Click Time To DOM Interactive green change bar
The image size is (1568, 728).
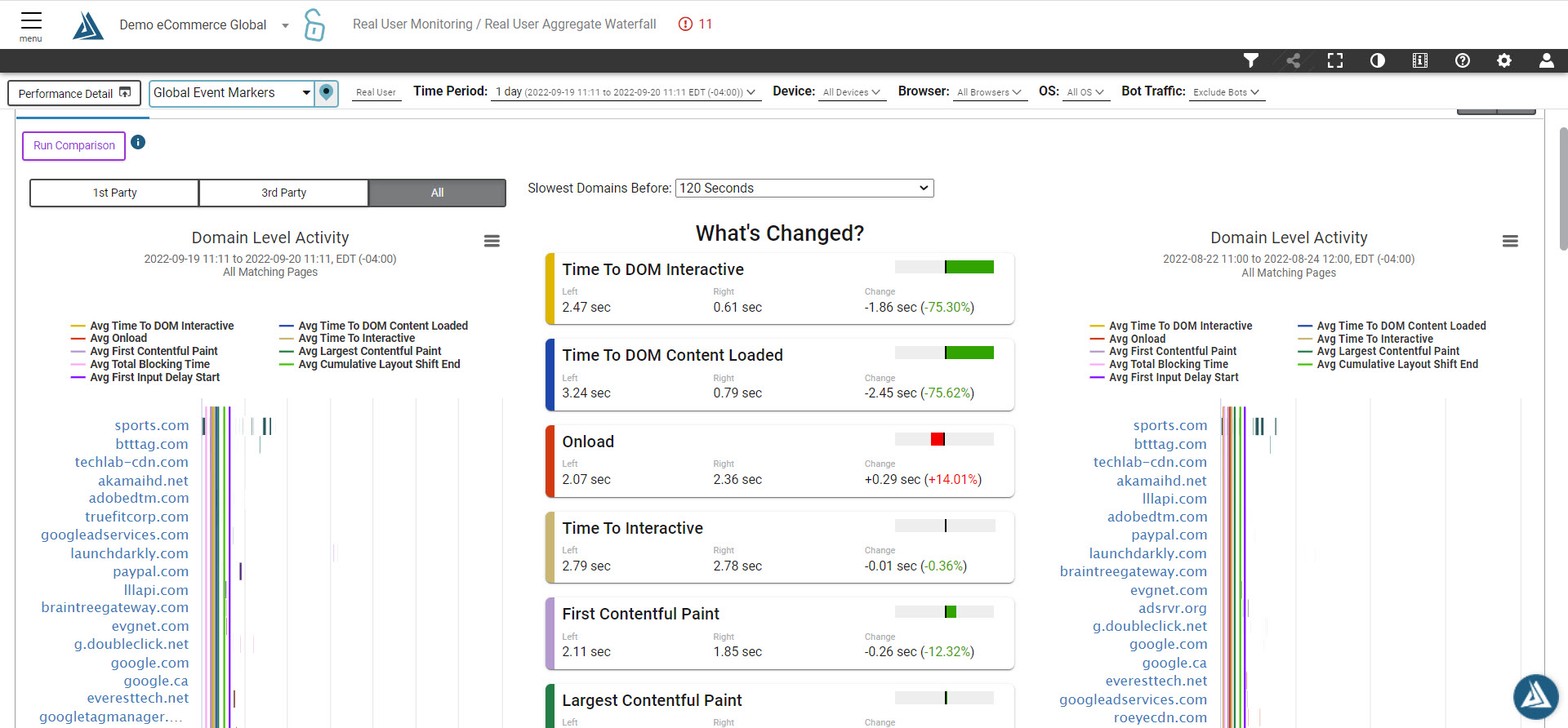click(x=969, y=267)
